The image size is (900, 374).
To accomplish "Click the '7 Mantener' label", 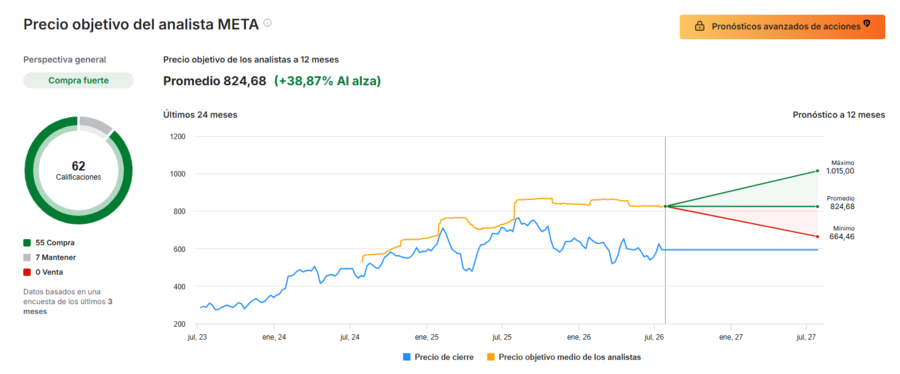I will pos(56,258).
